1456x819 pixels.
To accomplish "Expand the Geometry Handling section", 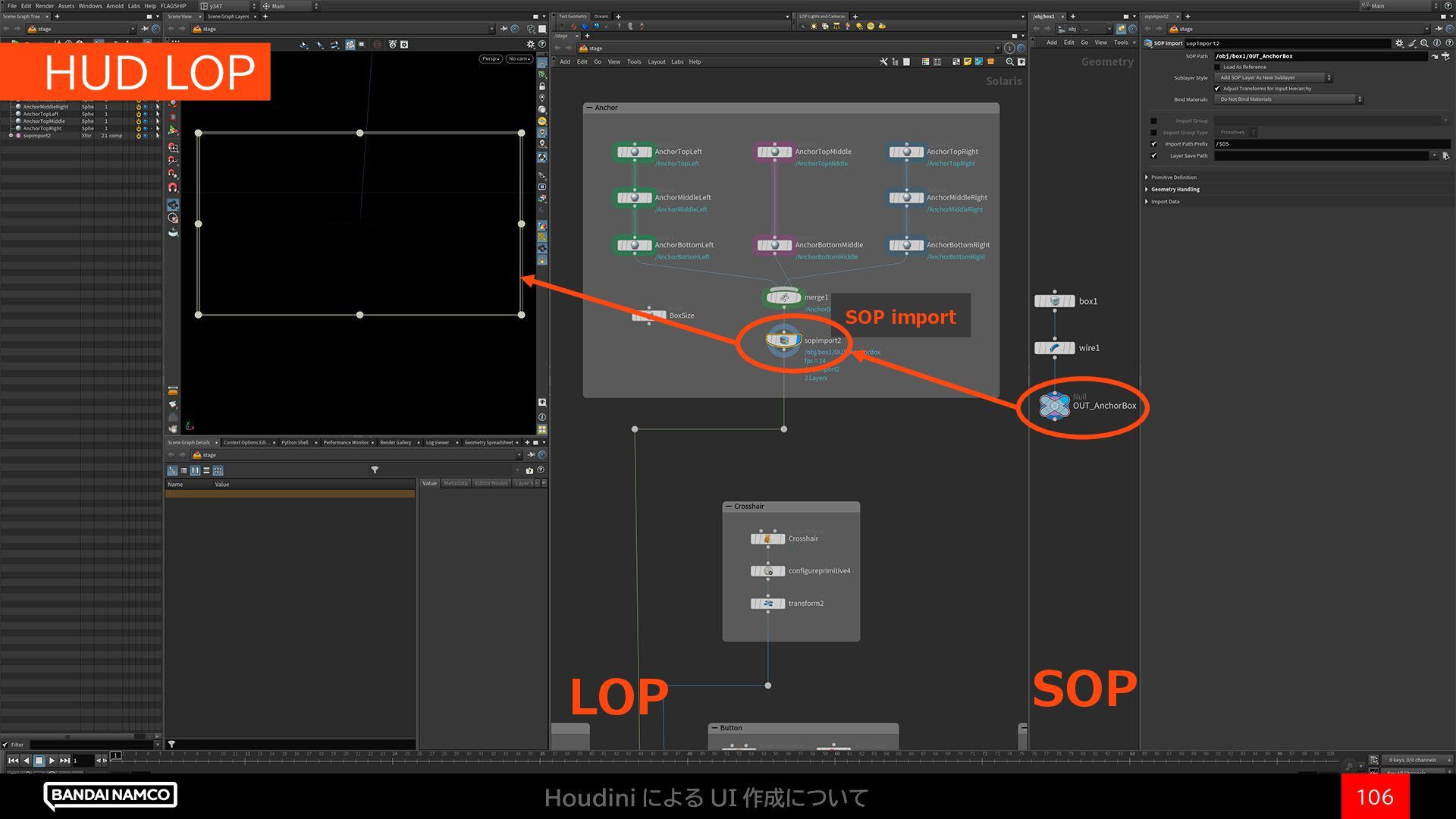I will click(1175, 190).
